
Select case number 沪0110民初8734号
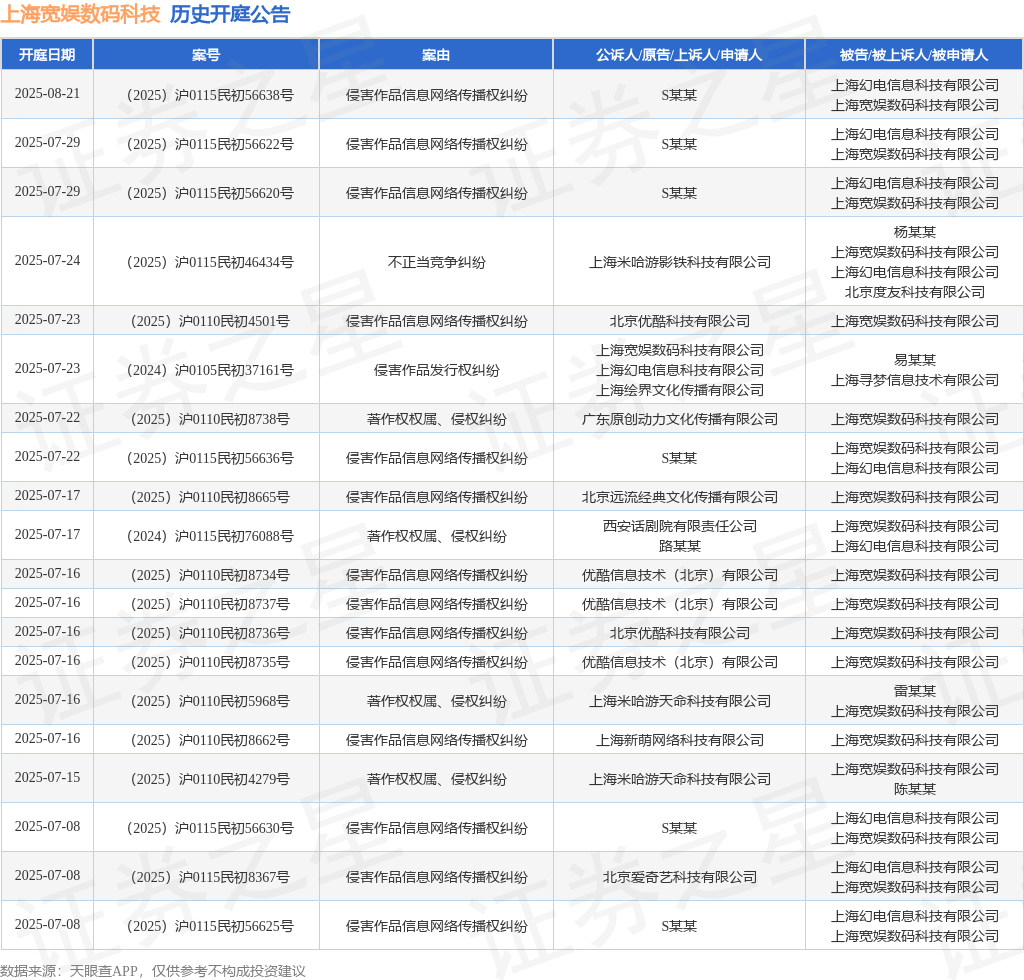pos(210,575)
